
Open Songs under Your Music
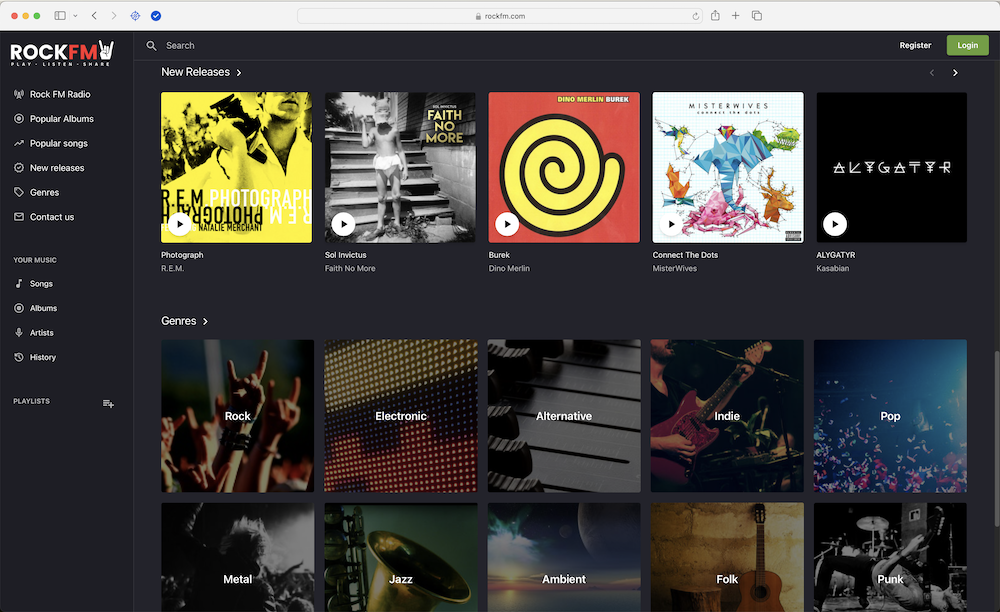(34, 284)
